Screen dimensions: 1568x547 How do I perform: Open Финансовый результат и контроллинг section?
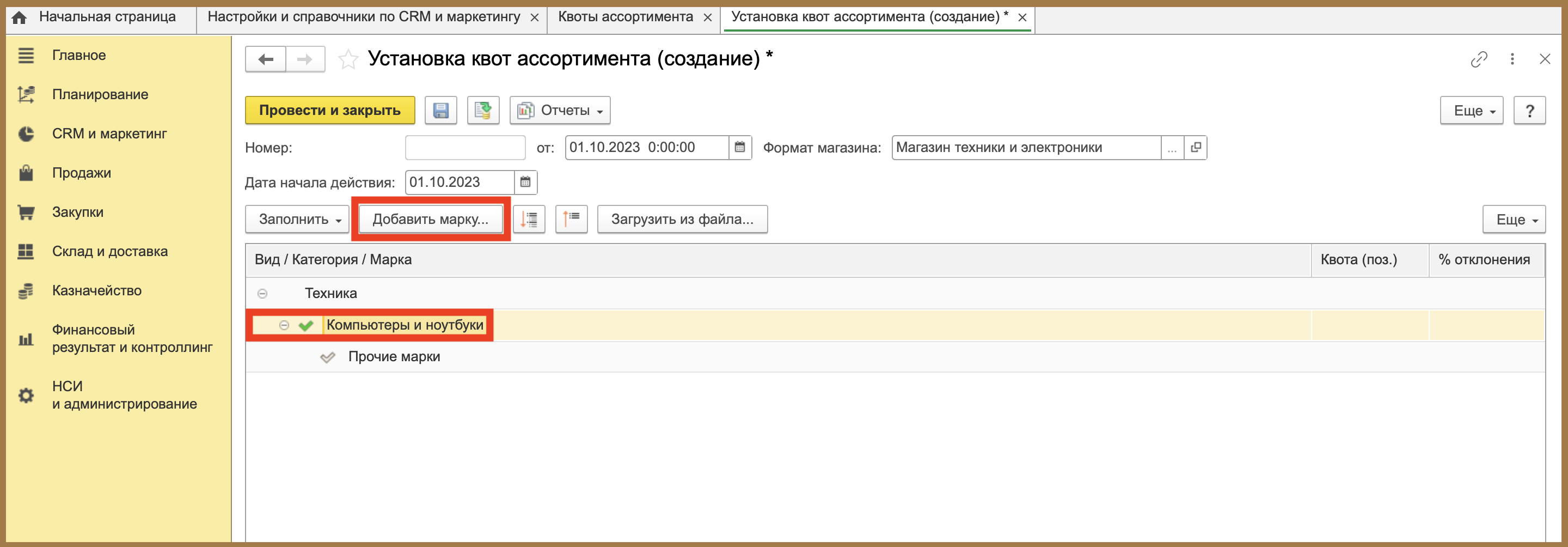pos(132,338)
